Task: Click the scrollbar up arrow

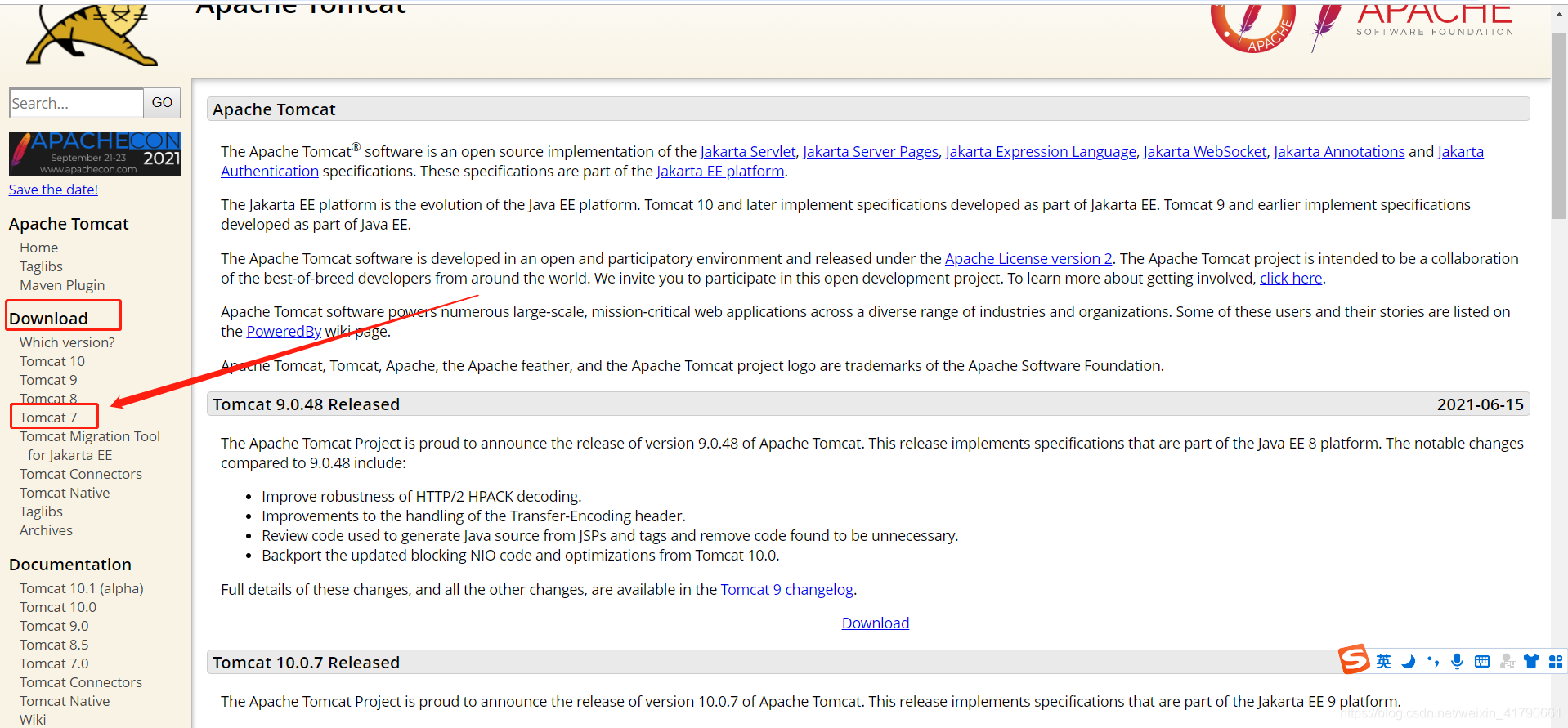Action: [1559, 12]
